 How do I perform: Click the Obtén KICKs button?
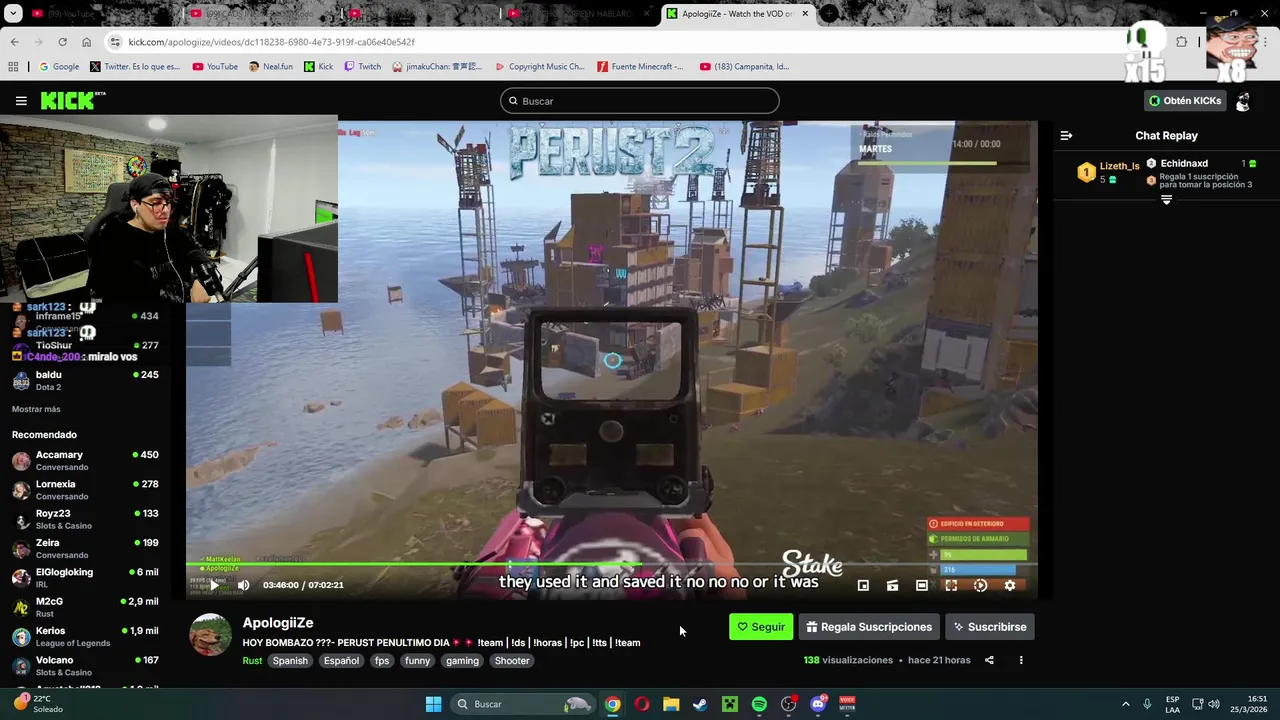coord(1185,101)
